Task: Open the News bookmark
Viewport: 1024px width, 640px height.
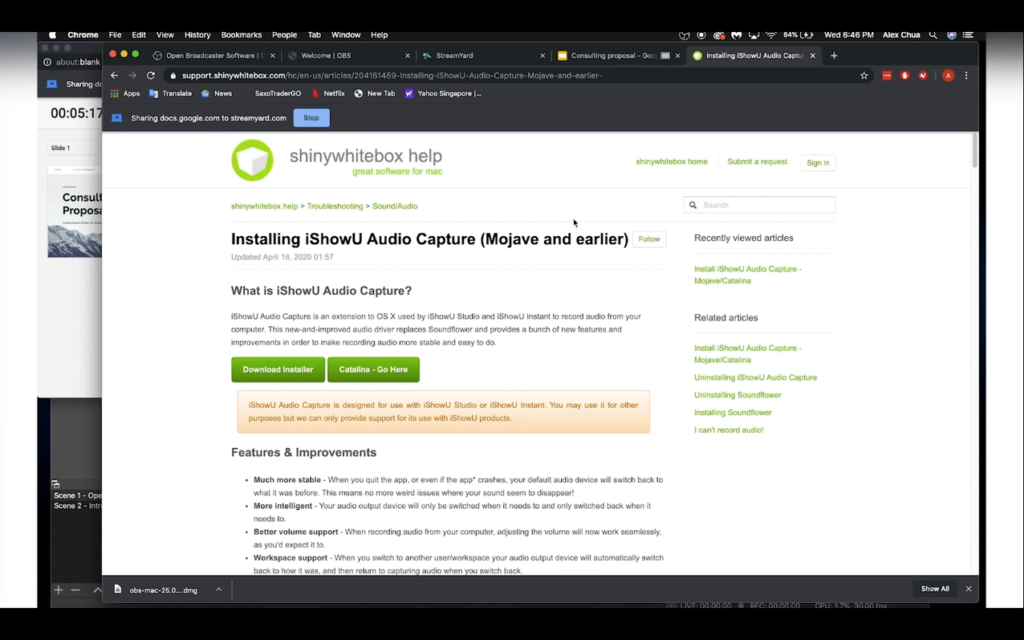Action: tap(217, 93)
